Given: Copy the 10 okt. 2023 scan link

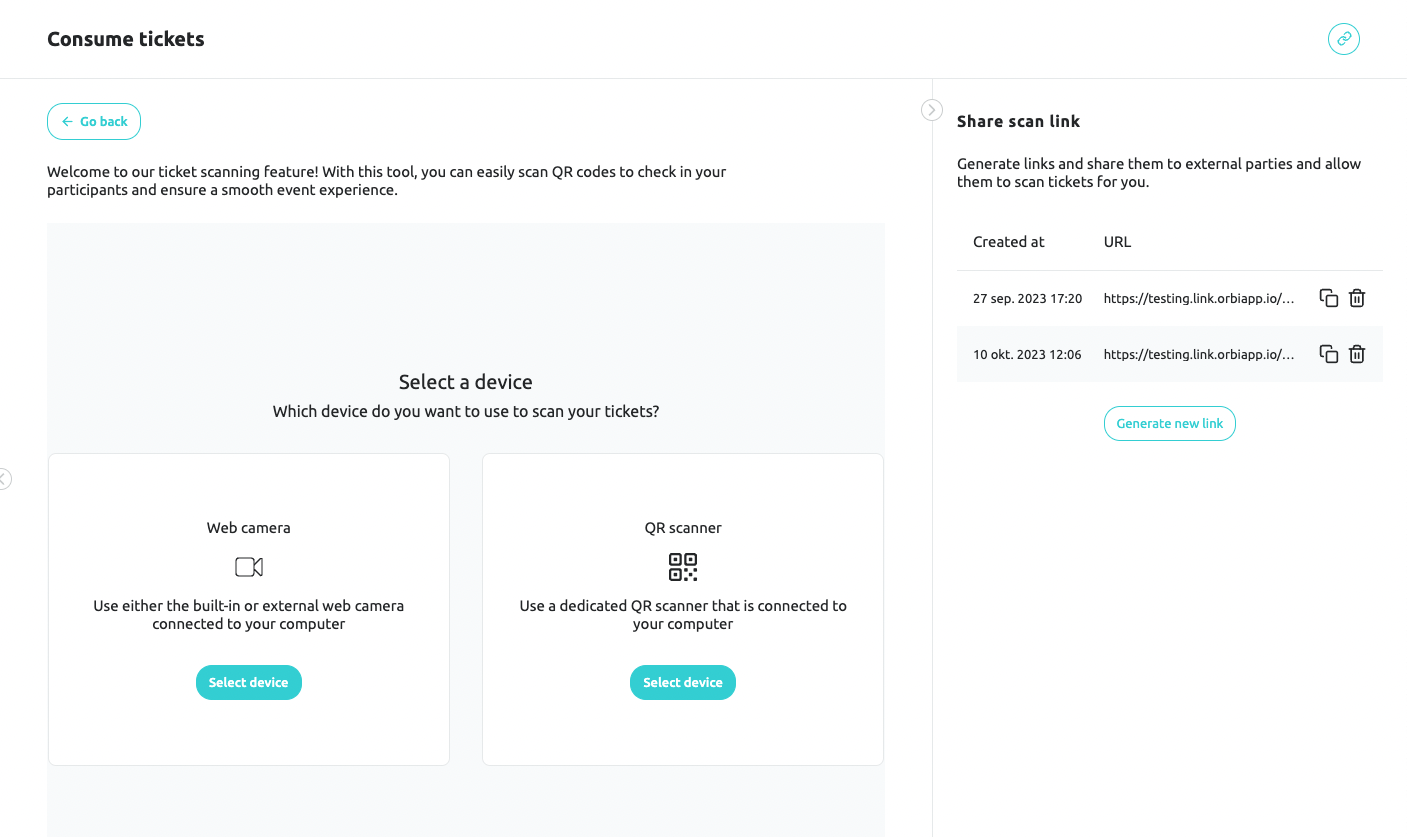Looking at the screenshot, I should tap(1329, 354).
